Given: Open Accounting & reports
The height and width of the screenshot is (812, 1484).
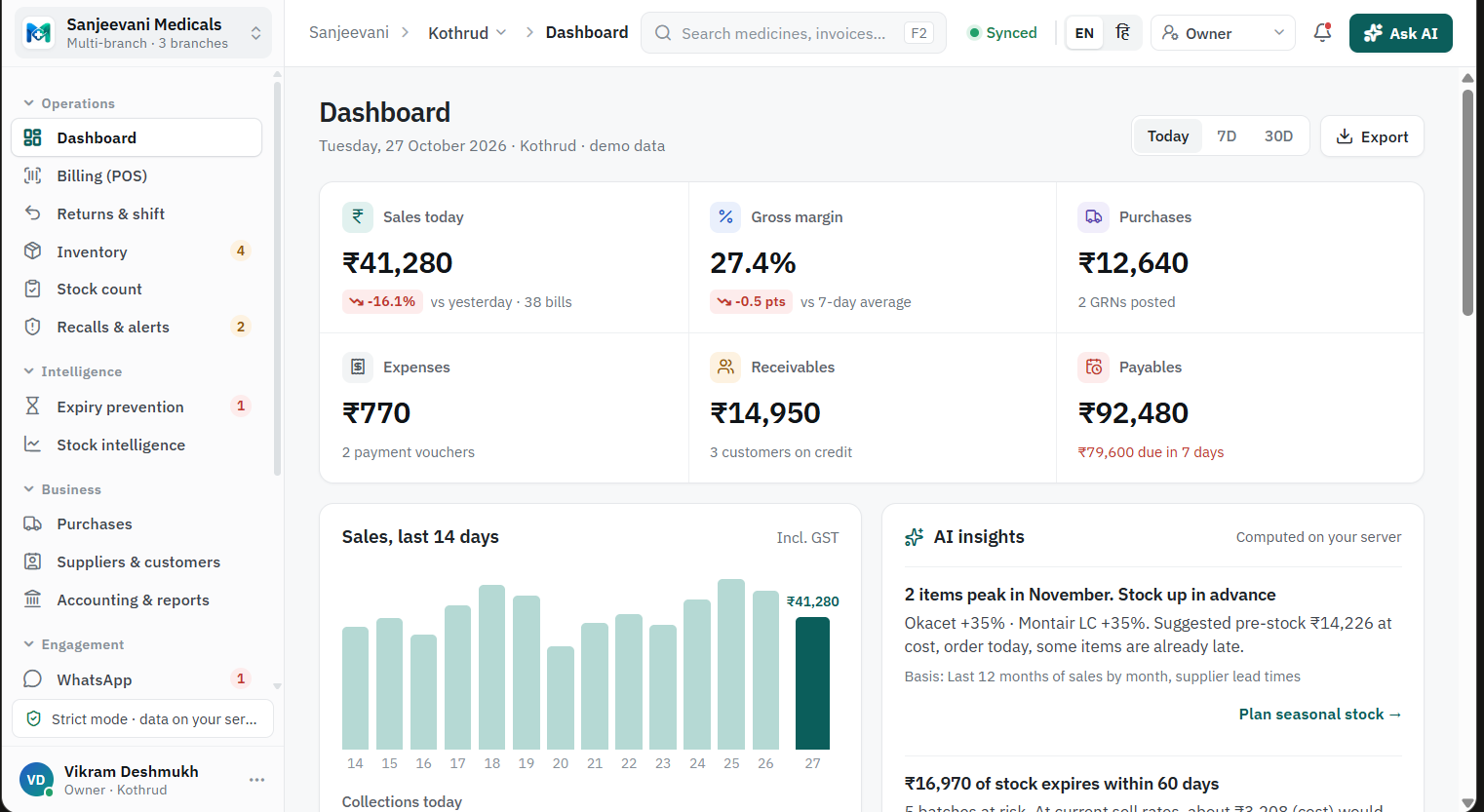Looking at the screenshot, I should pos(137,599).
